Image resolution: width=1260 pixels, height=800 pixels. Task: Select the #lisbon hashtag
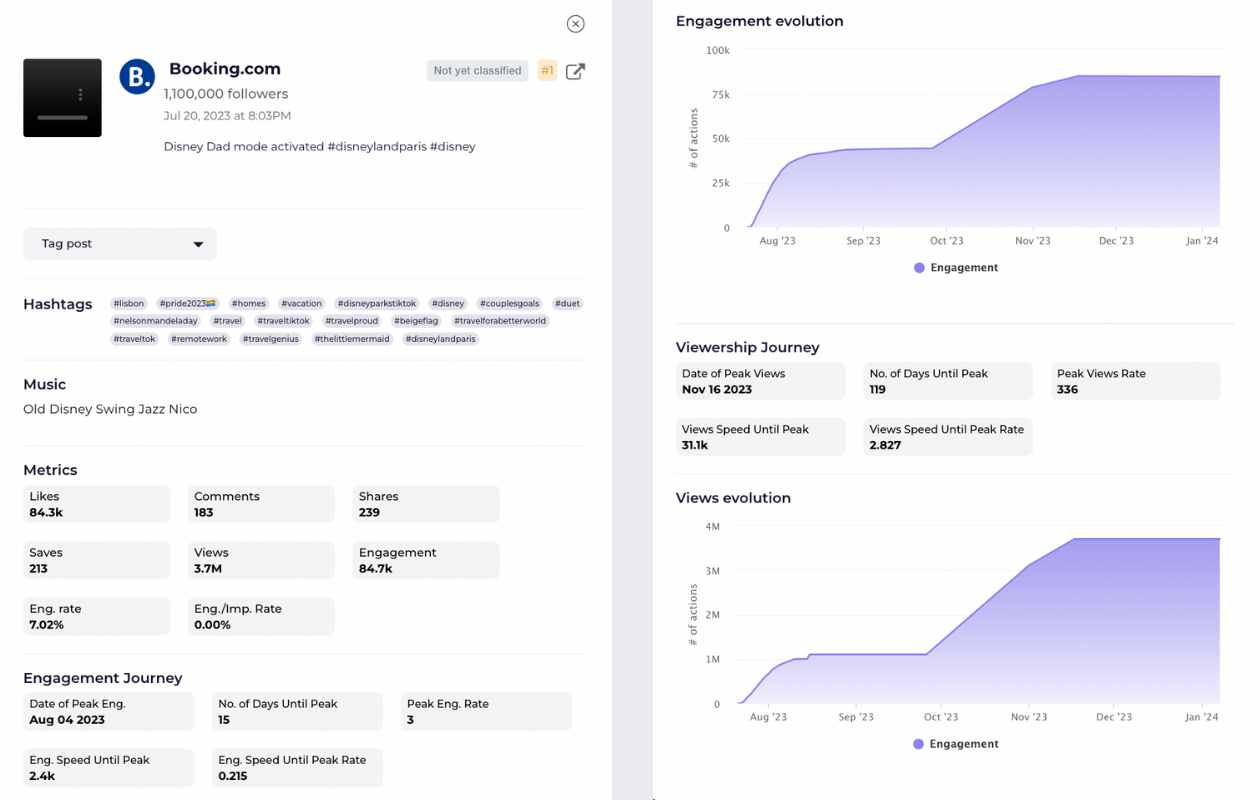(129, 303)
